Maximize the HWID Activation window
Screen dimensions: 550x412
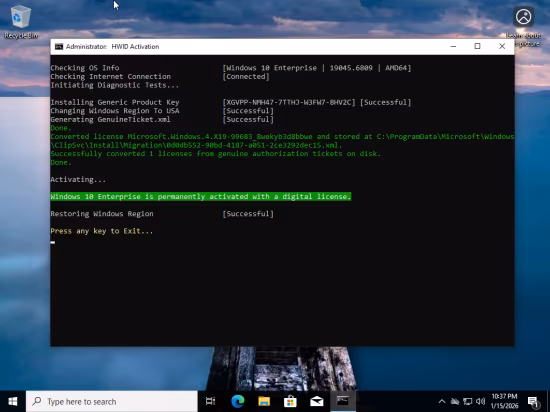(477, 46)
